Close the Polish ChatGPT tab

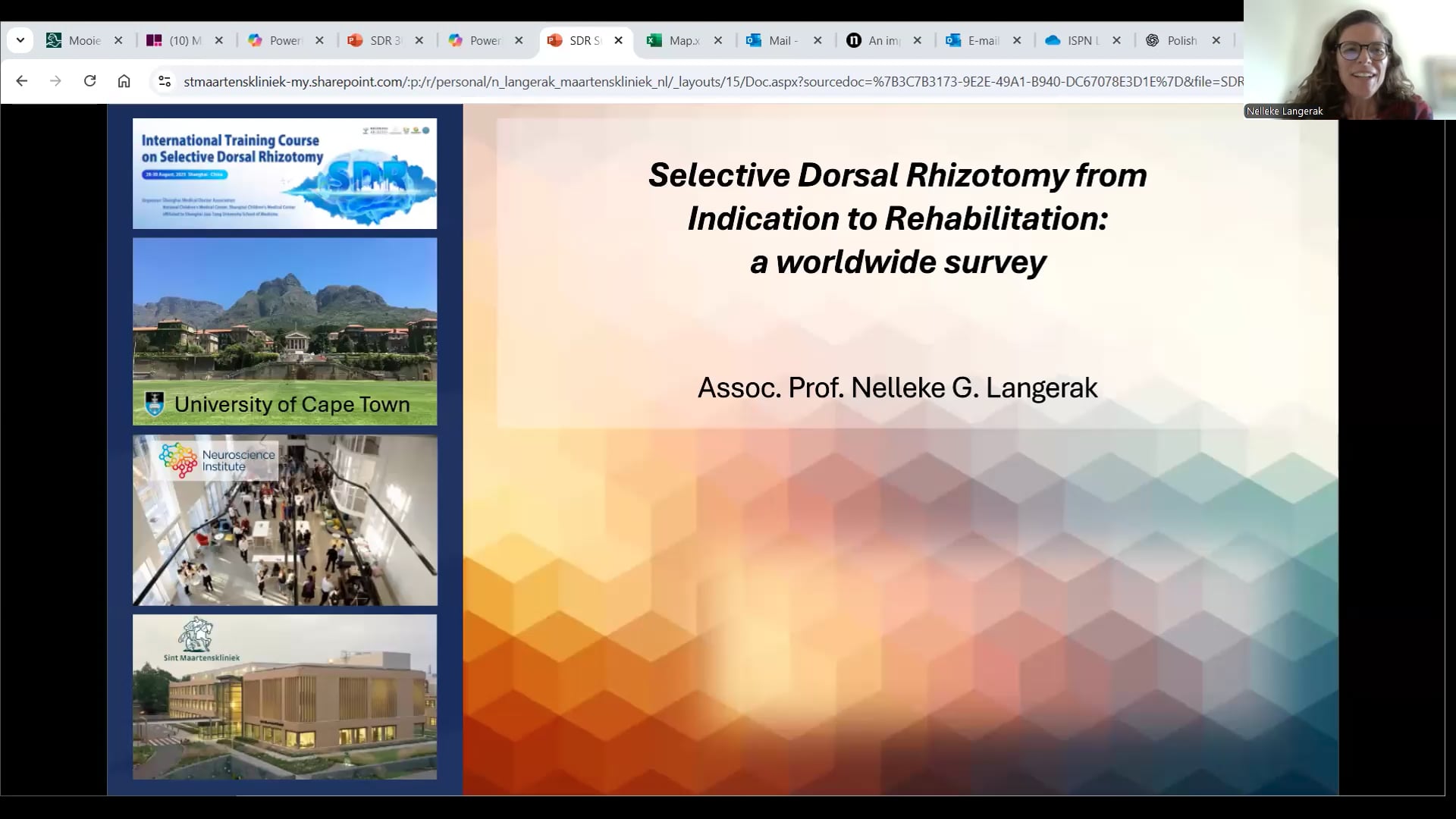(x=1216, y=40)
